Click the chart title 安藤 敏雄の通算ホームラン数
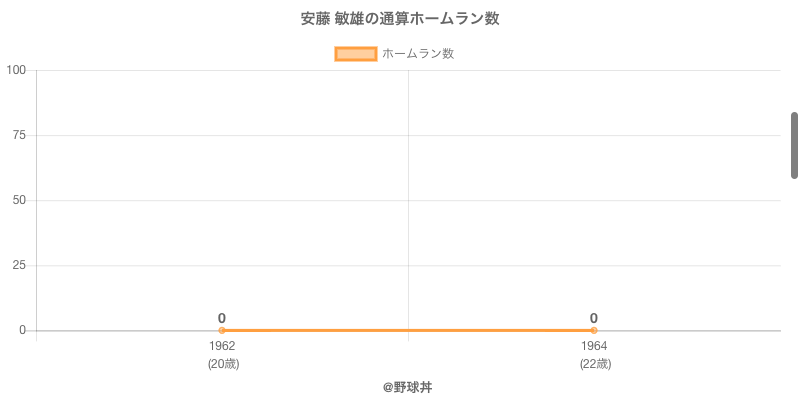This screenshot has height=400, width=800. pos(400,19)
